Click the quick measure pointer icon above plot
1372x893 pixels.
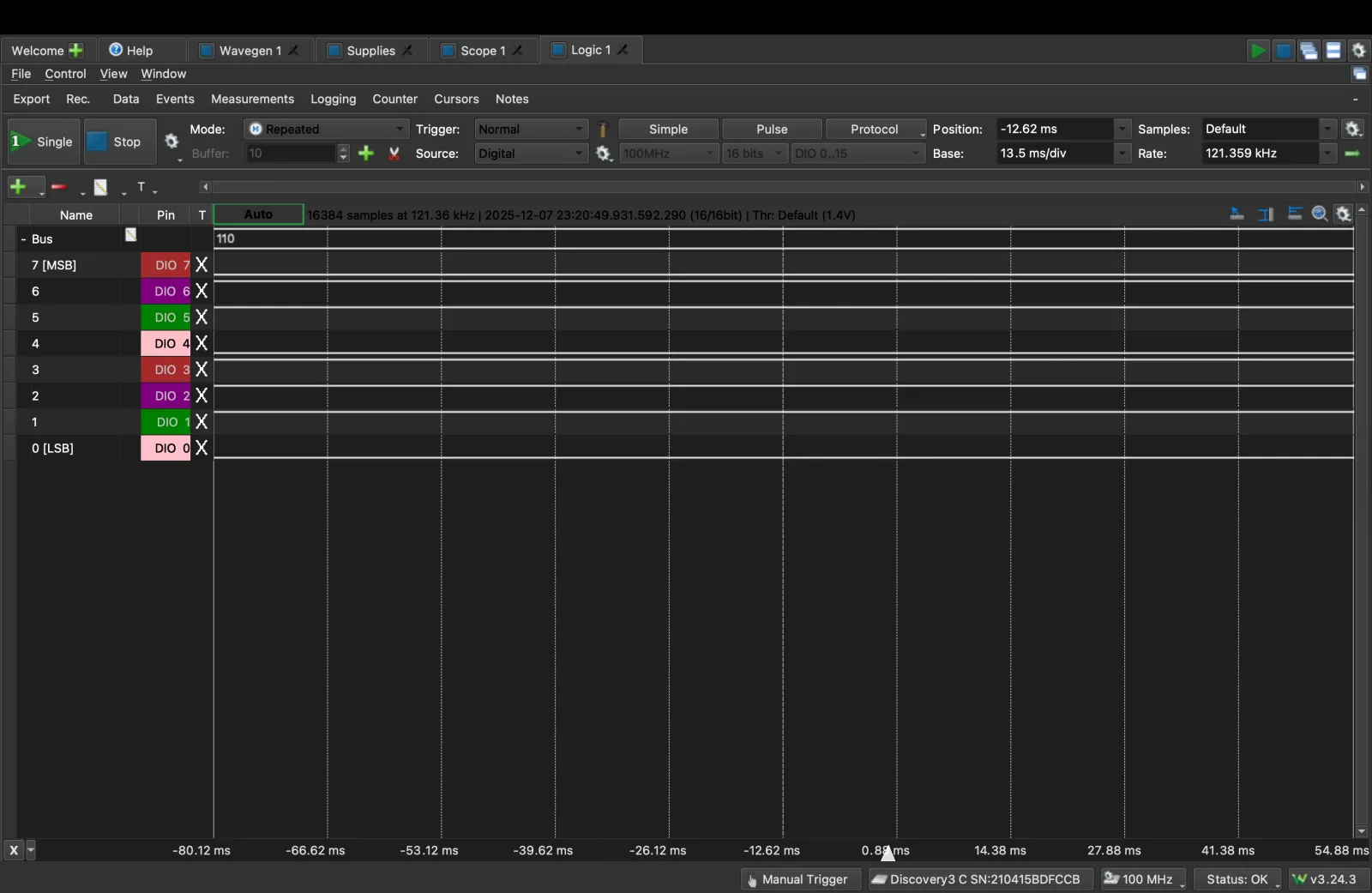1237,214
